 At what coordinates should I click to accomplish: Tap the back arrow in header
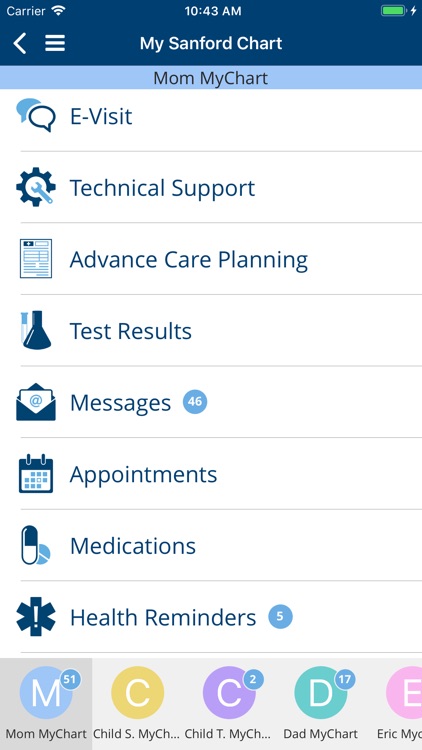point(20,44)
